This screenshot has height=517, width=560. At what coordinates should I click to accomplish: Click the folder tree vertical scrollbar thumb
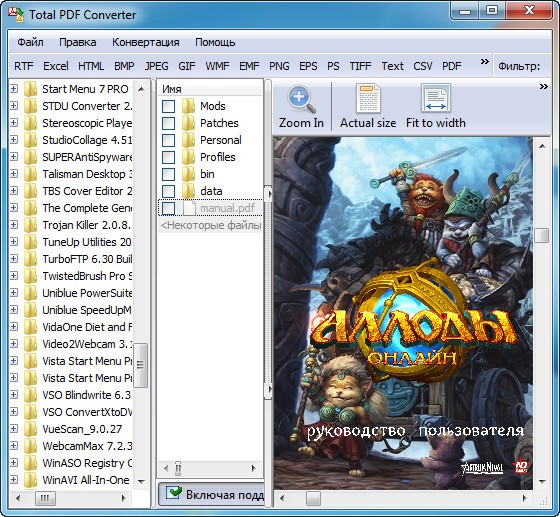[x=141, y=365]
